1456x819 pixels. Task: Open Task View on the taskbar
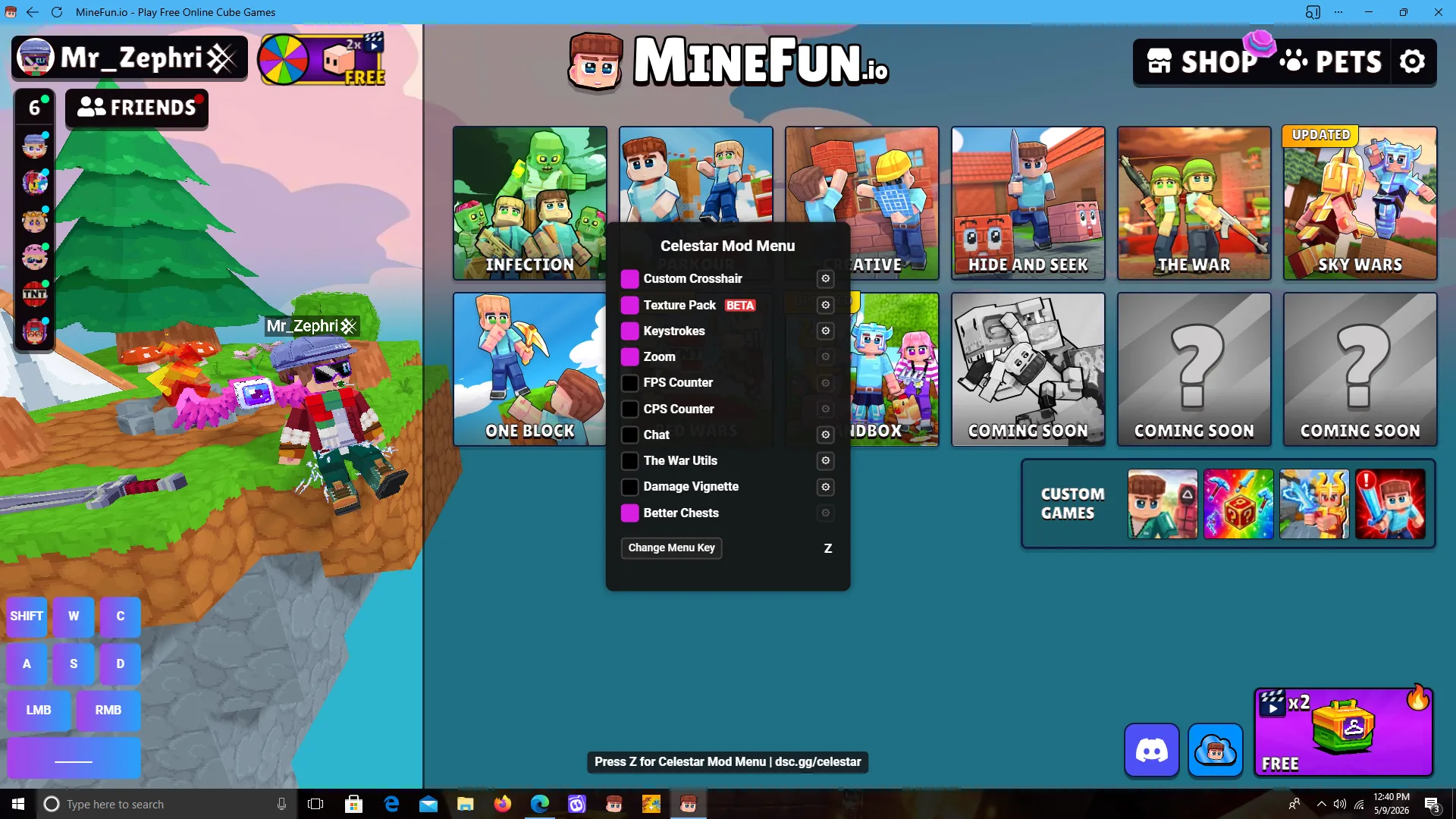point(315,804)
